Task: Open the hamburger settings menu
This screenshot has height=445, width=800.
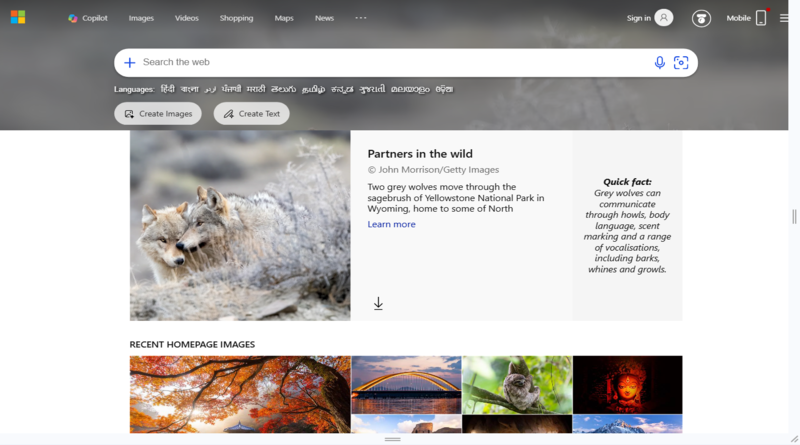Action: click(x=784, y=18)
